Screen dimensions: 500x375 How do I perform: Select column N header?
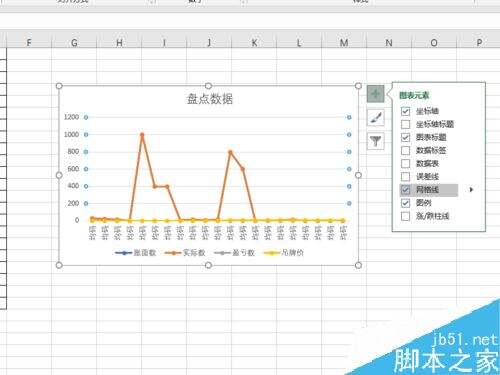389,43
